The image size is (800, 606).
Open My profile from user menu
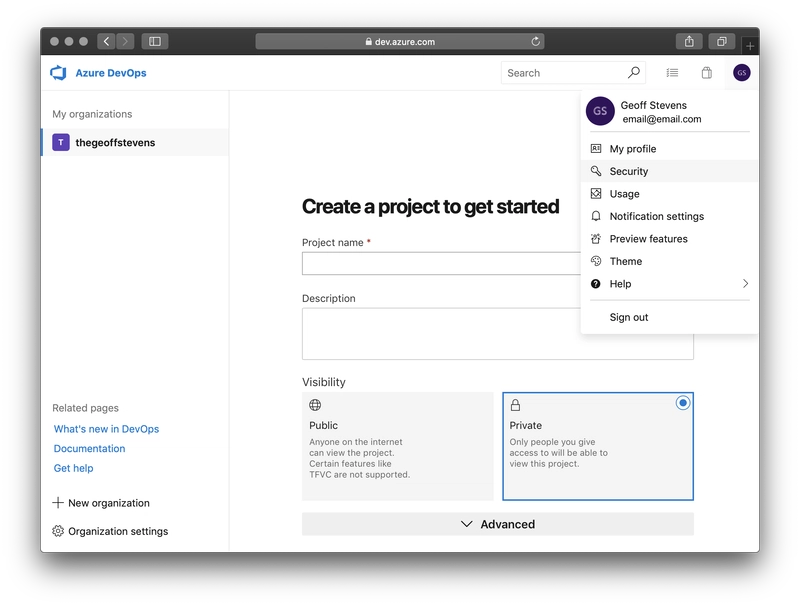(669, 148)
